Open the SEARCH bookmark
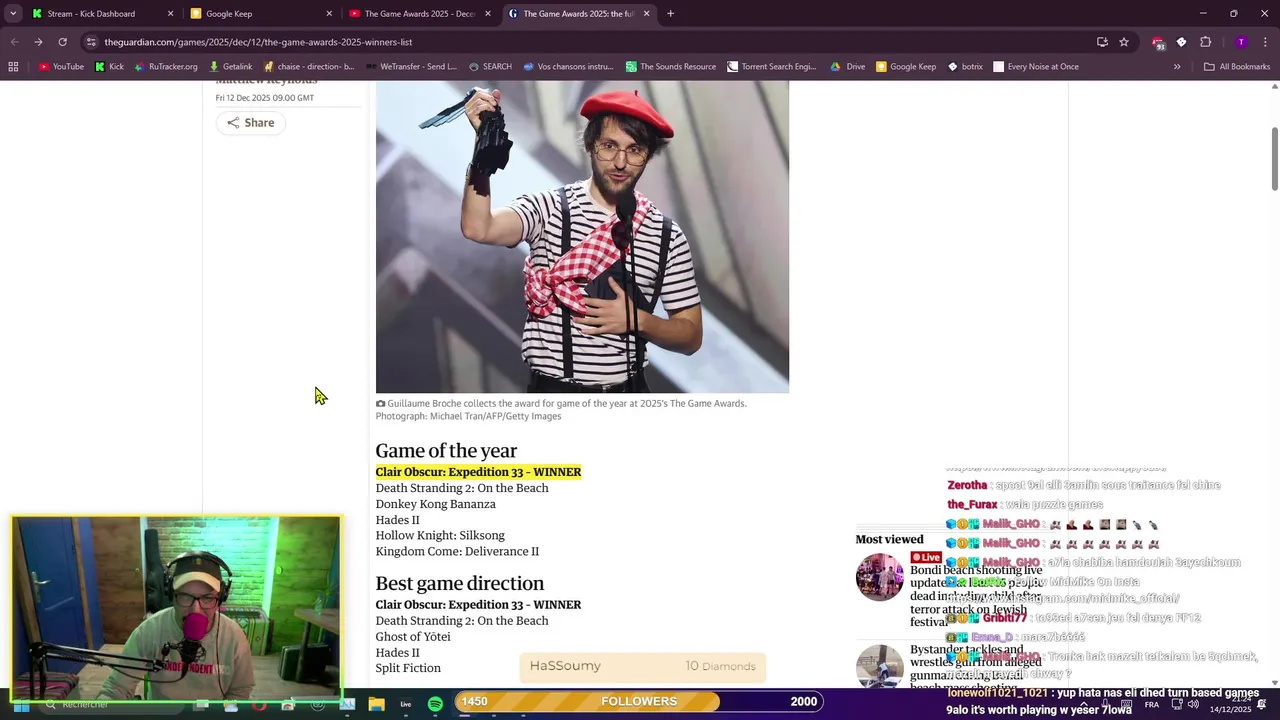Image resolution: width=1280 pixels, height=720 pixels. 490,67
